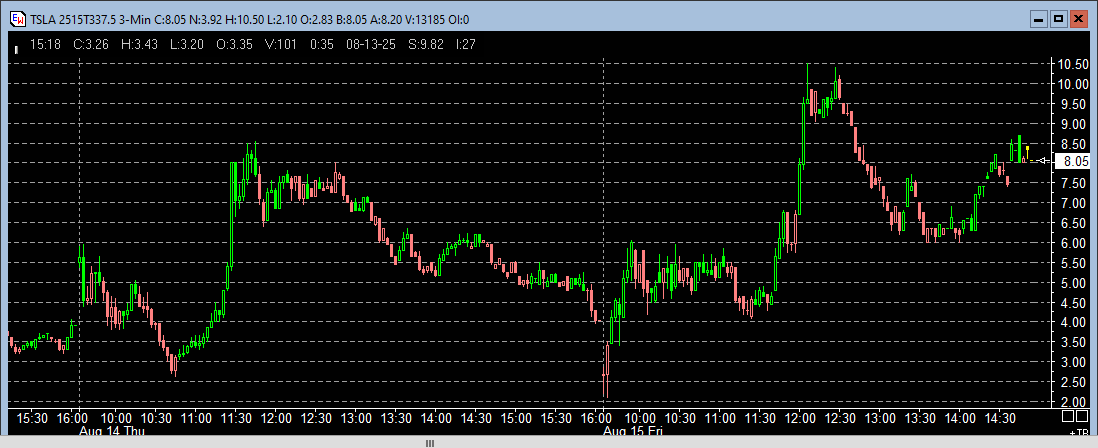
Task: Maximize the TSLA chart window
Action: pos(1059,20)
